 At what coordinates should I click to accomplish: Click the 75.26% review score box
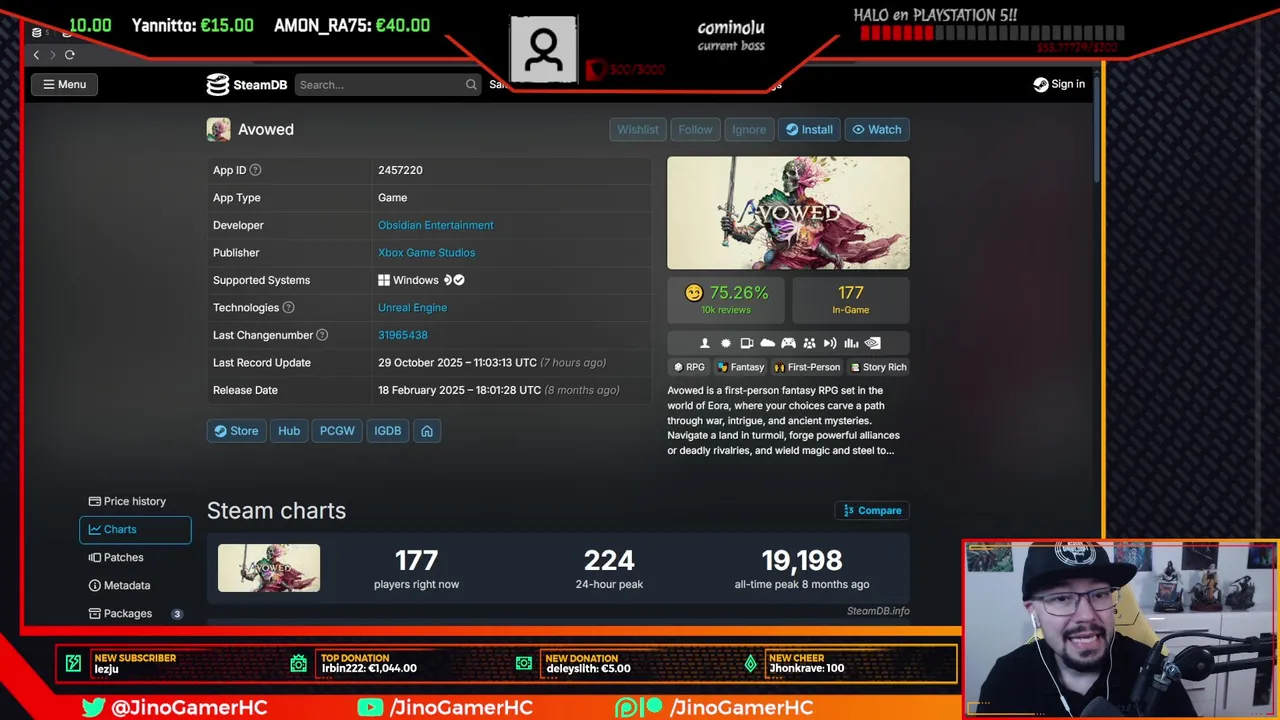(726, 300)
